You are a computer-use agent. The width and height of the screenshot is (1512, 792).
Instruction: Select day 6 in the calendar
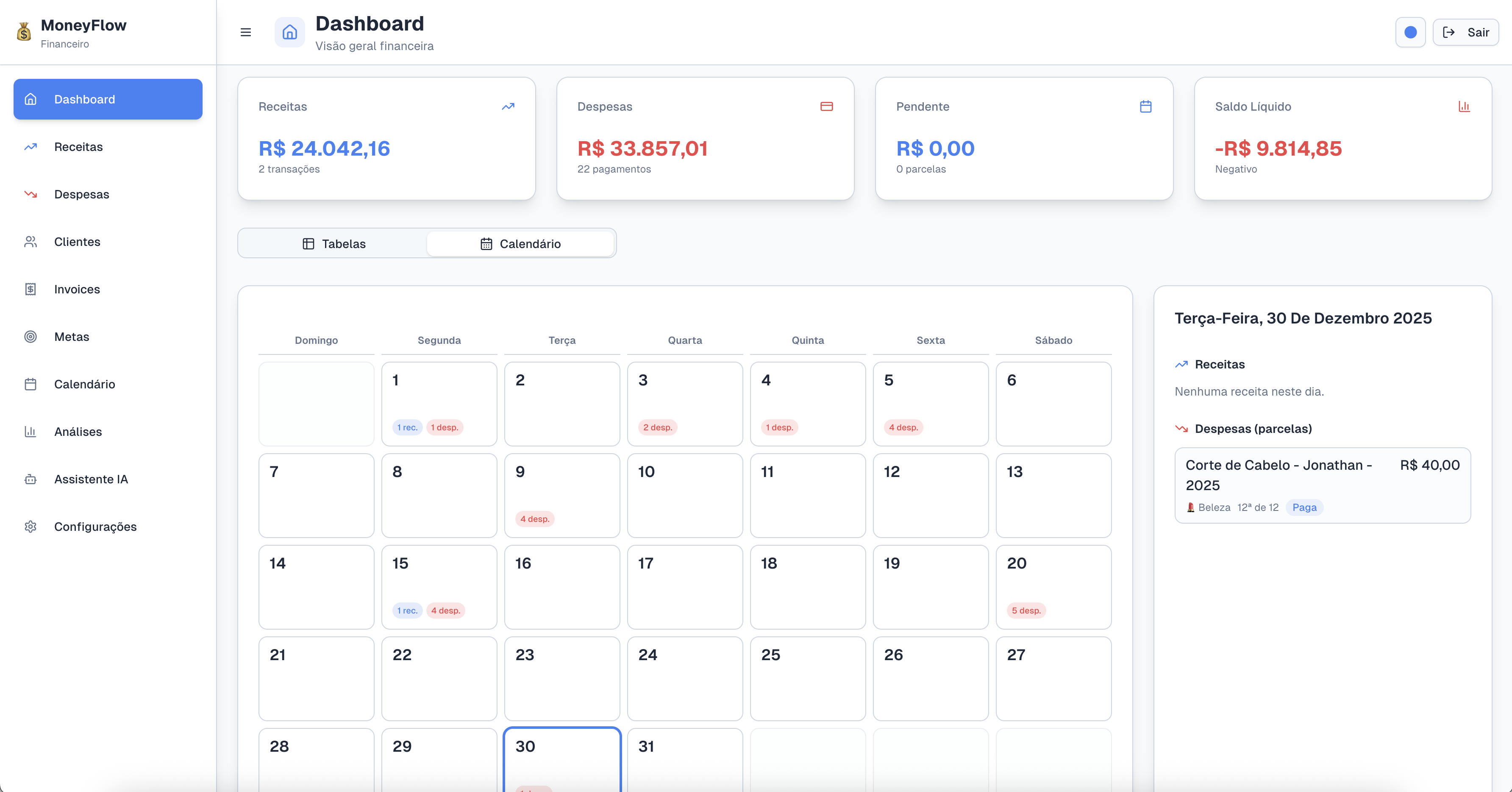[x=1053, y=404]
